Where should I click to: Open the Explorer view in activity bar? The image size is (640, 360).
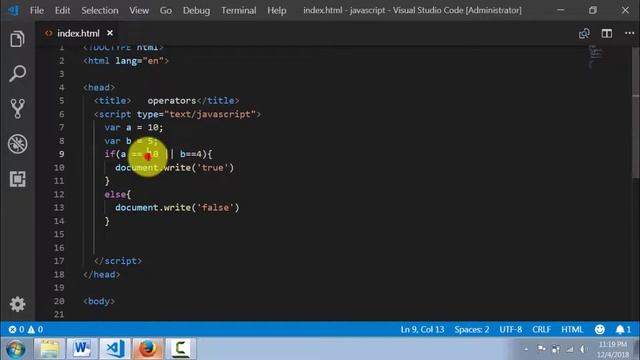point(17,39)
